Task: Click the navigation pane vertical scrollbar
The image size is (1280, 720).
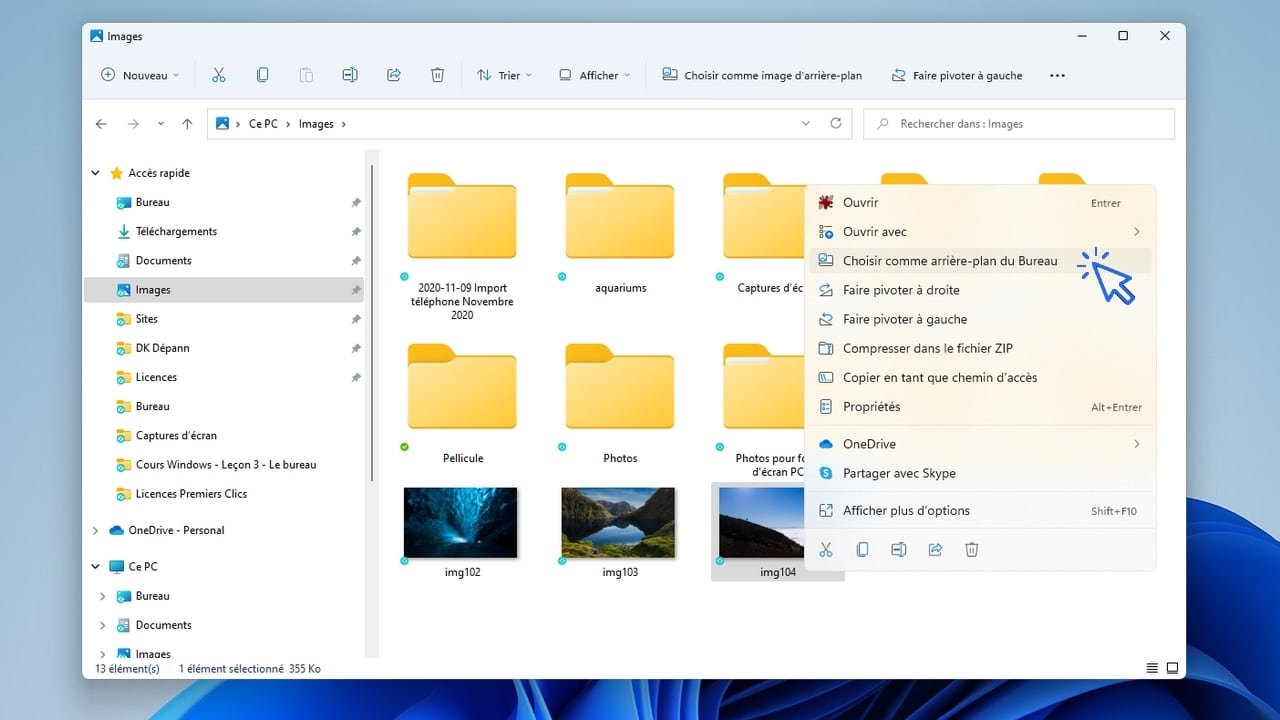Action: coord(373,322)
